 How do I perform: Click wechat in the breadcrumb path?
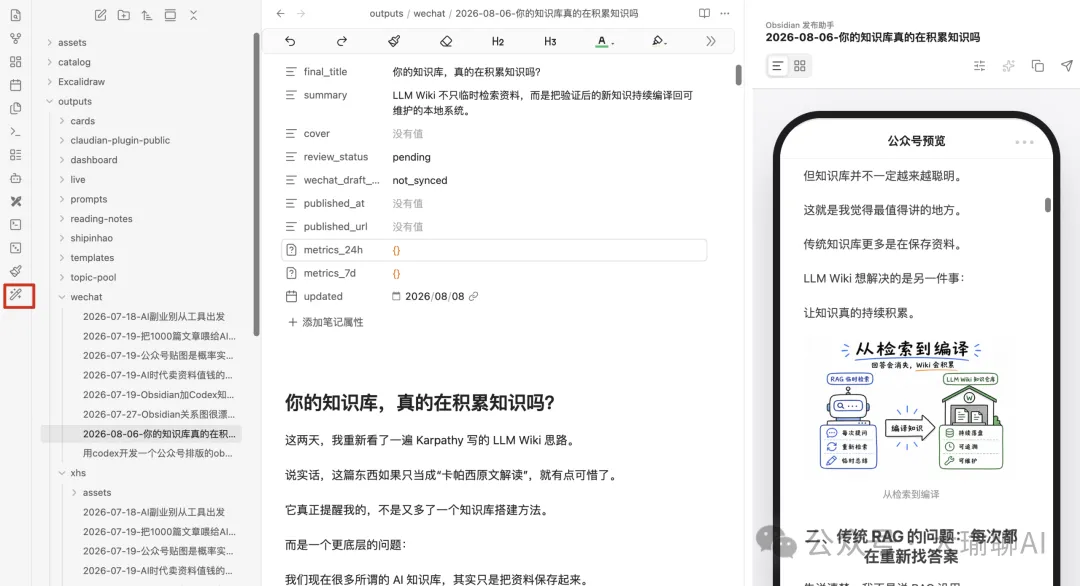click(429, 13)
